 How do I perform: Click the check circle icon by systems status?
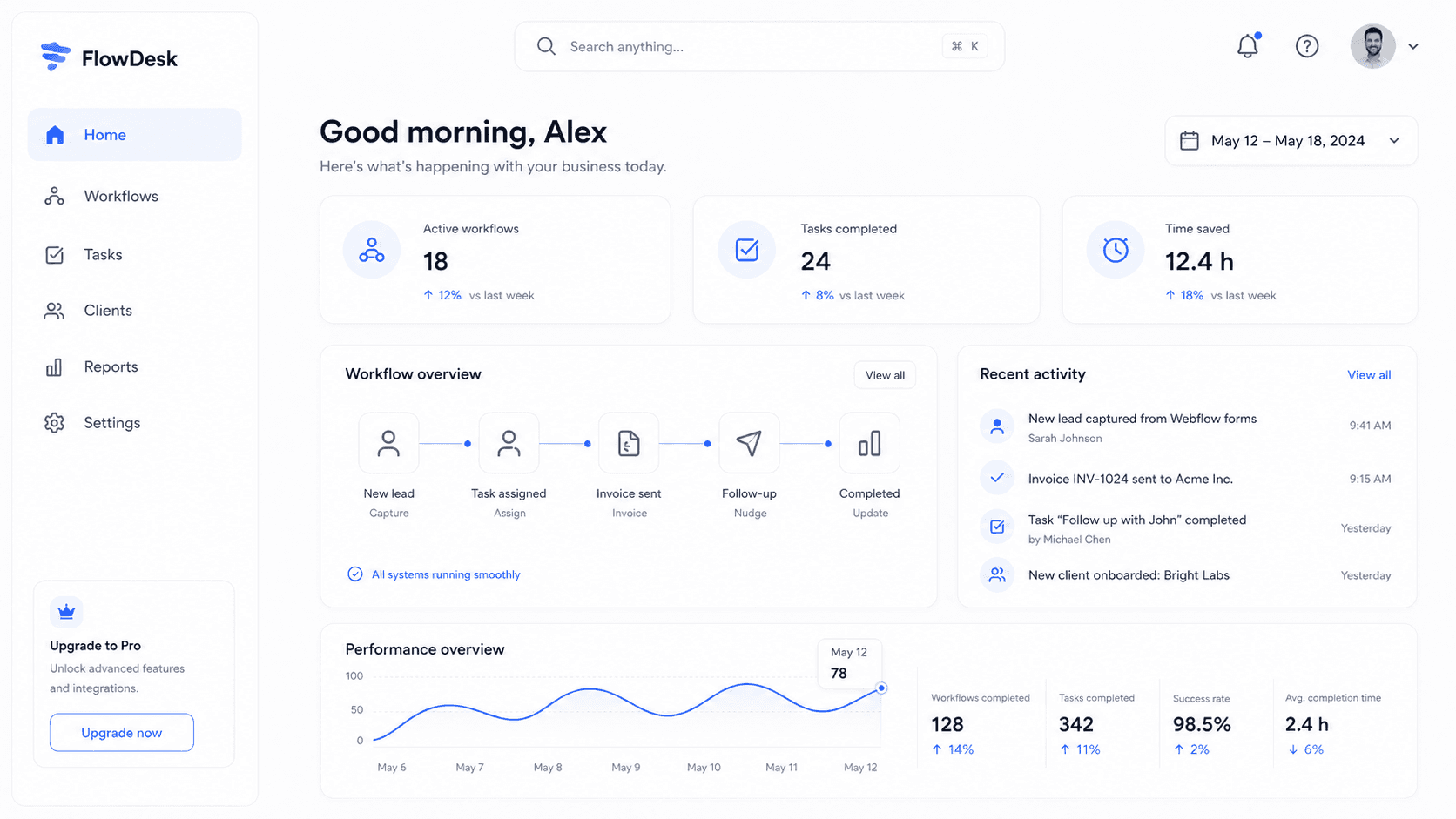coord(355,574)
